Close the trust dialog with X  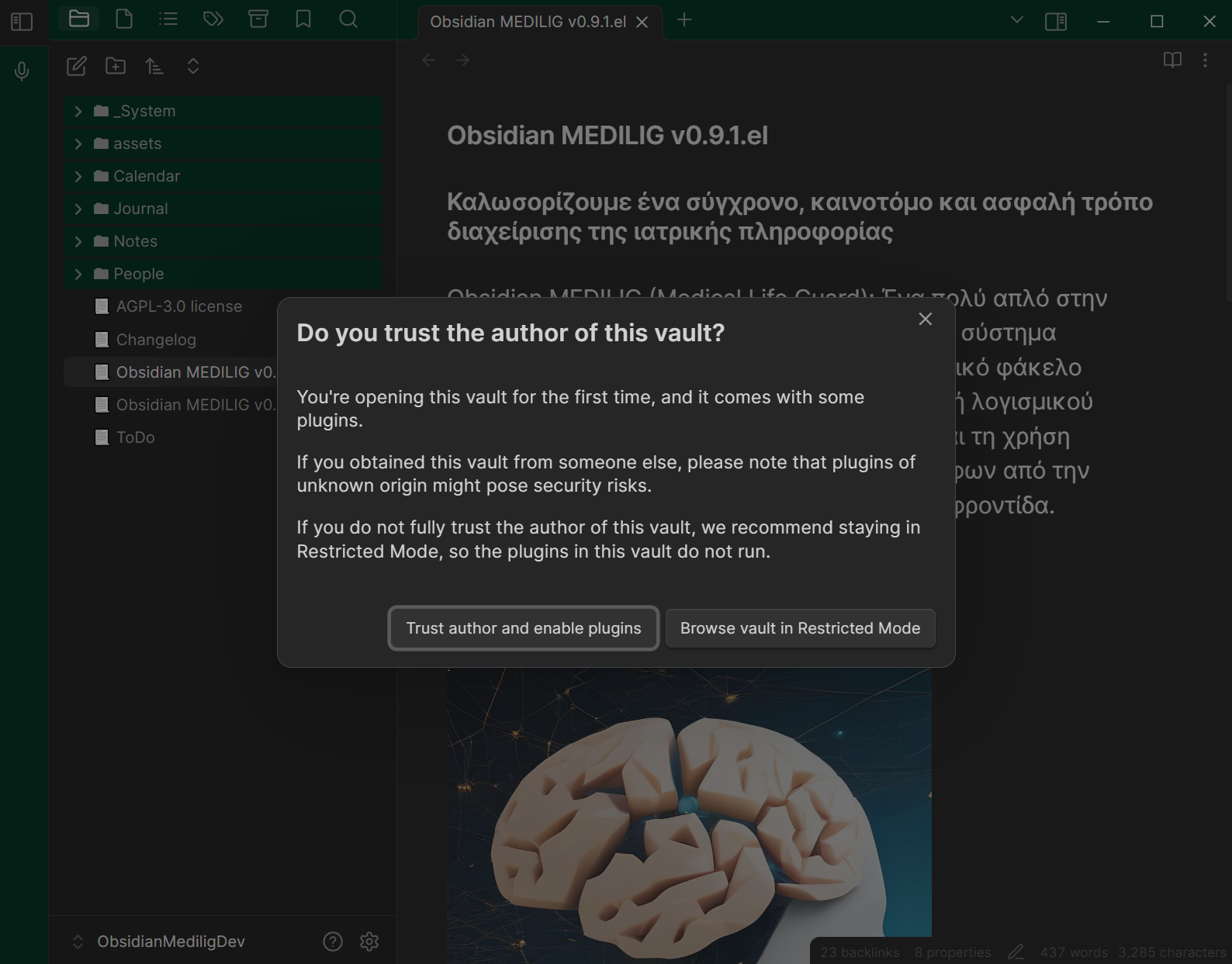pyautogui.click(x=926, y=319)
